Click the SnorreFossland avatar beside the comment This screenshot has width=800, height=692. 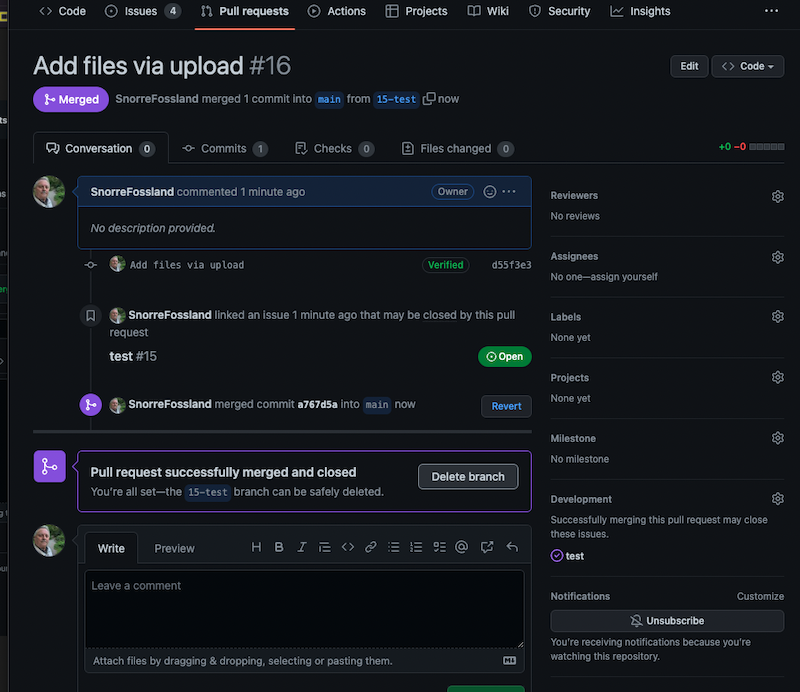click(49, 192)
